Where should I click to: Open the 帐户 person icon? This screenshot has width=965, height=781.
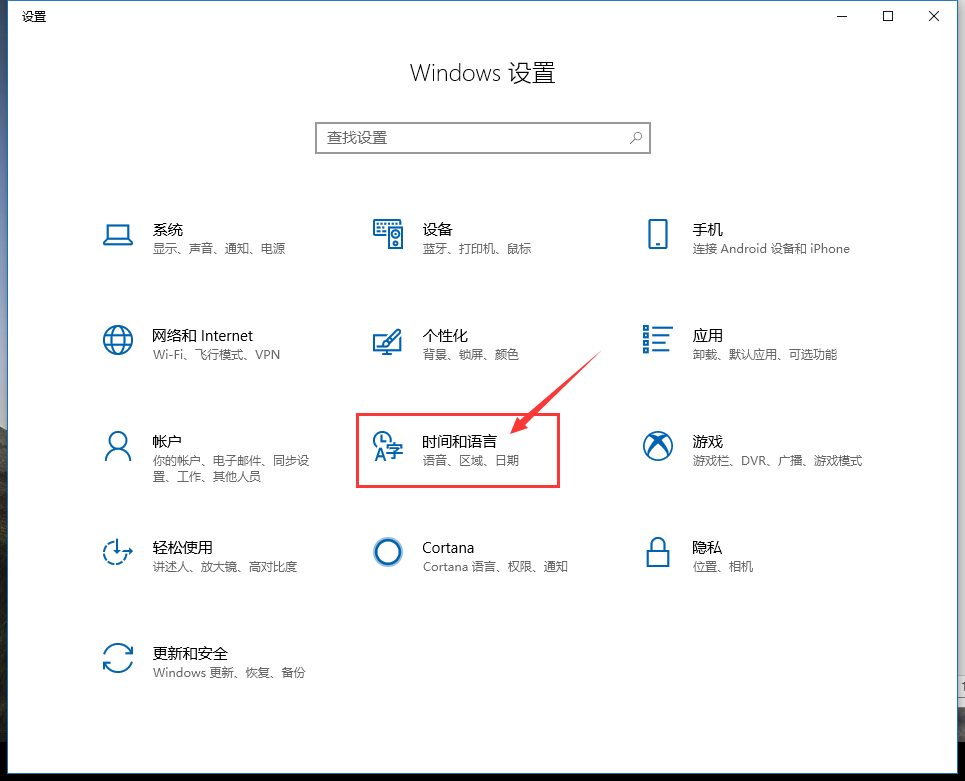coord(118,446)
